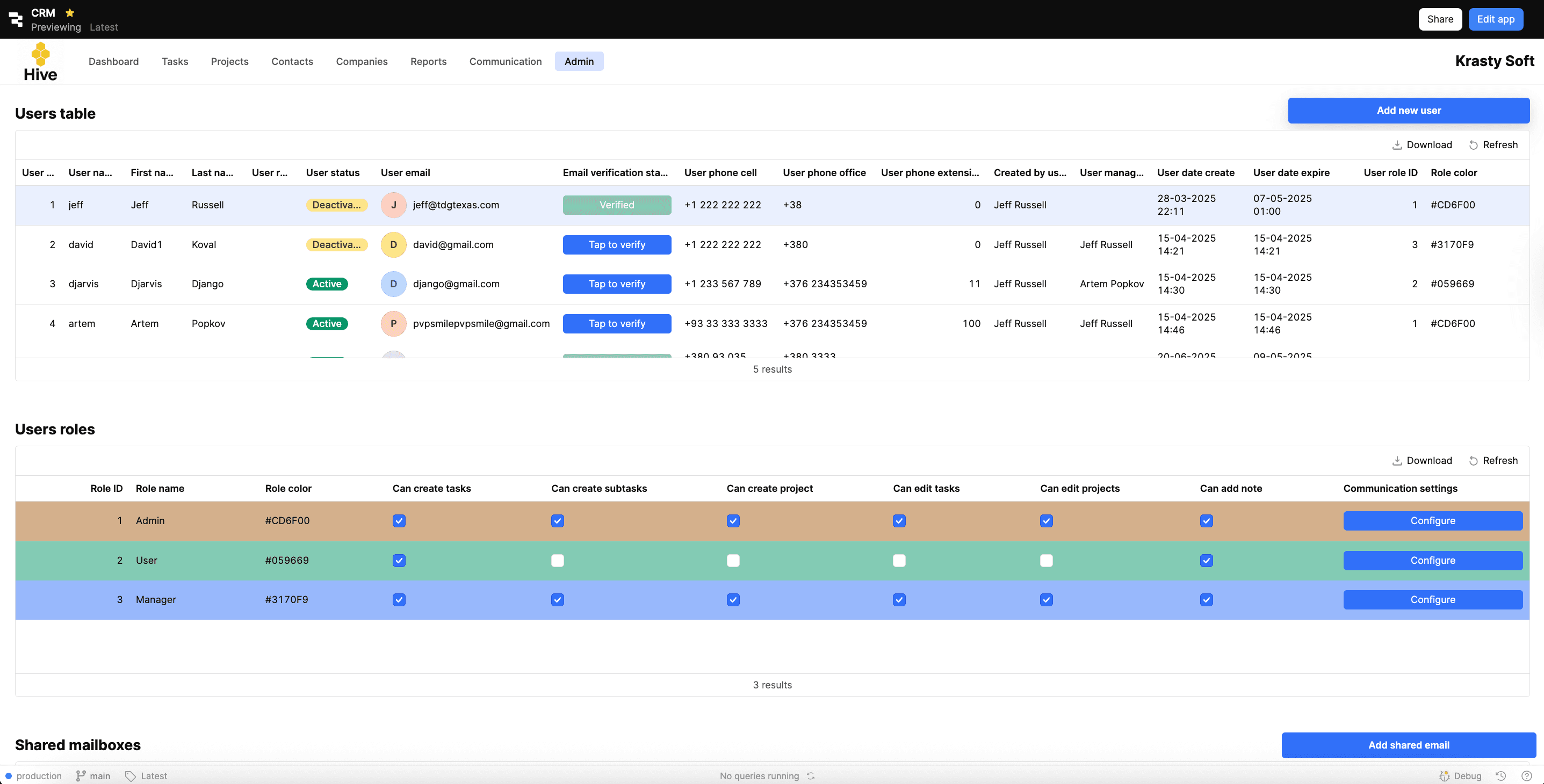Image resolution: width=1544 pixels, height=784 pixels.
Task: Click the Add new user button
Action: tap(1409, 110)
